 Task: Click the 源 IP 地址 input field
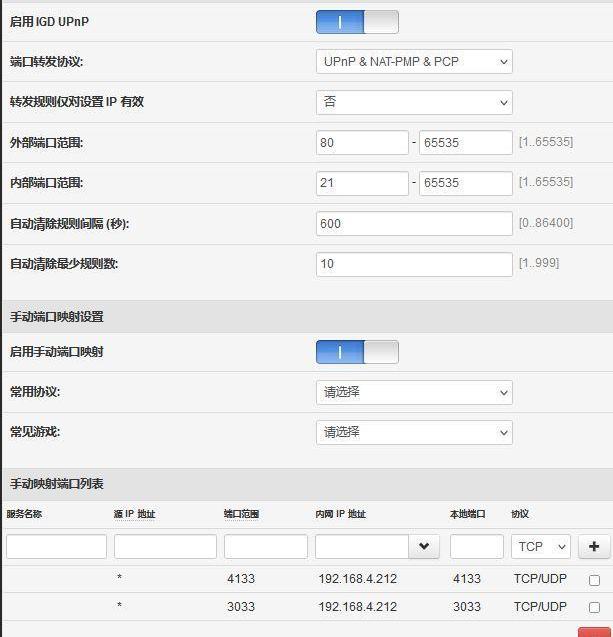click(x=165, y=546)
